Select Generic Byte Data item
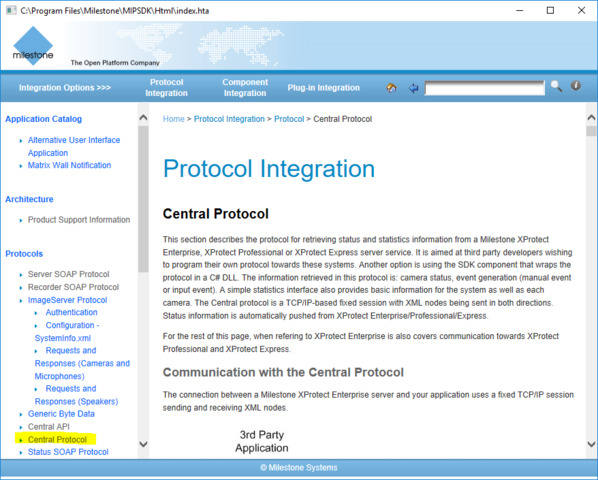The height and width of the screenshot is (480, 598). pyautogui.click(x=61, y=414)
